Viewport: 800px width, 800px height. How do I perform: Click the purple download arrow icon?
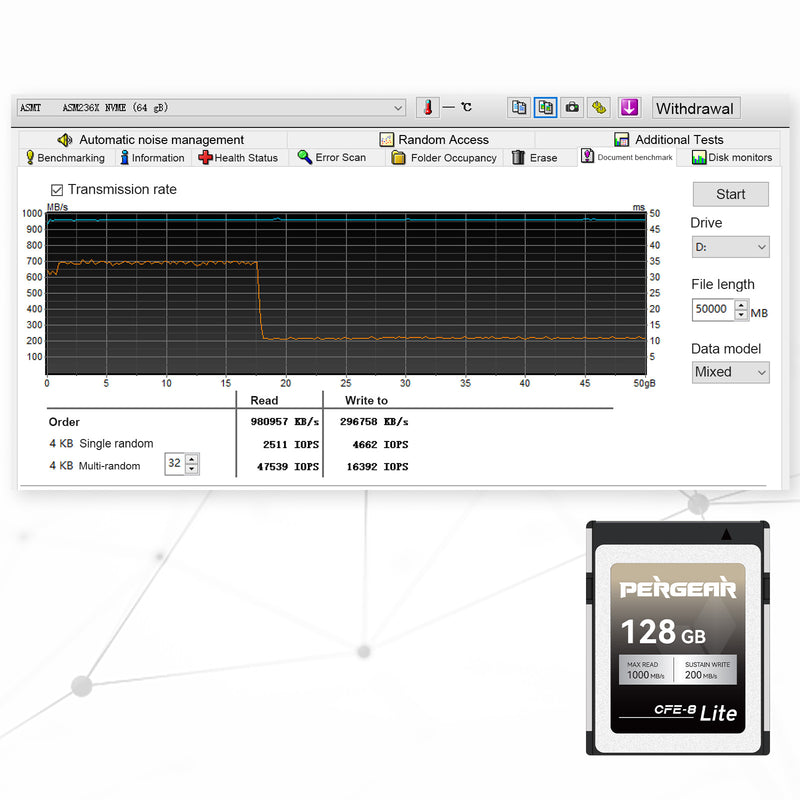629,108
